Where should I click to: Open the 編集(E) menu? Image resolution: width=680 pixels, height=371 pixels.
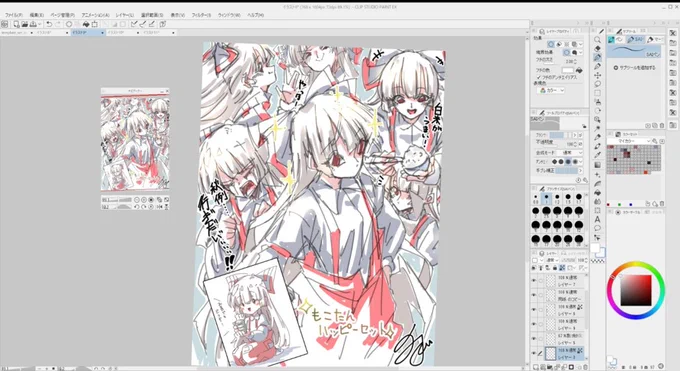(x=36, y=15)
